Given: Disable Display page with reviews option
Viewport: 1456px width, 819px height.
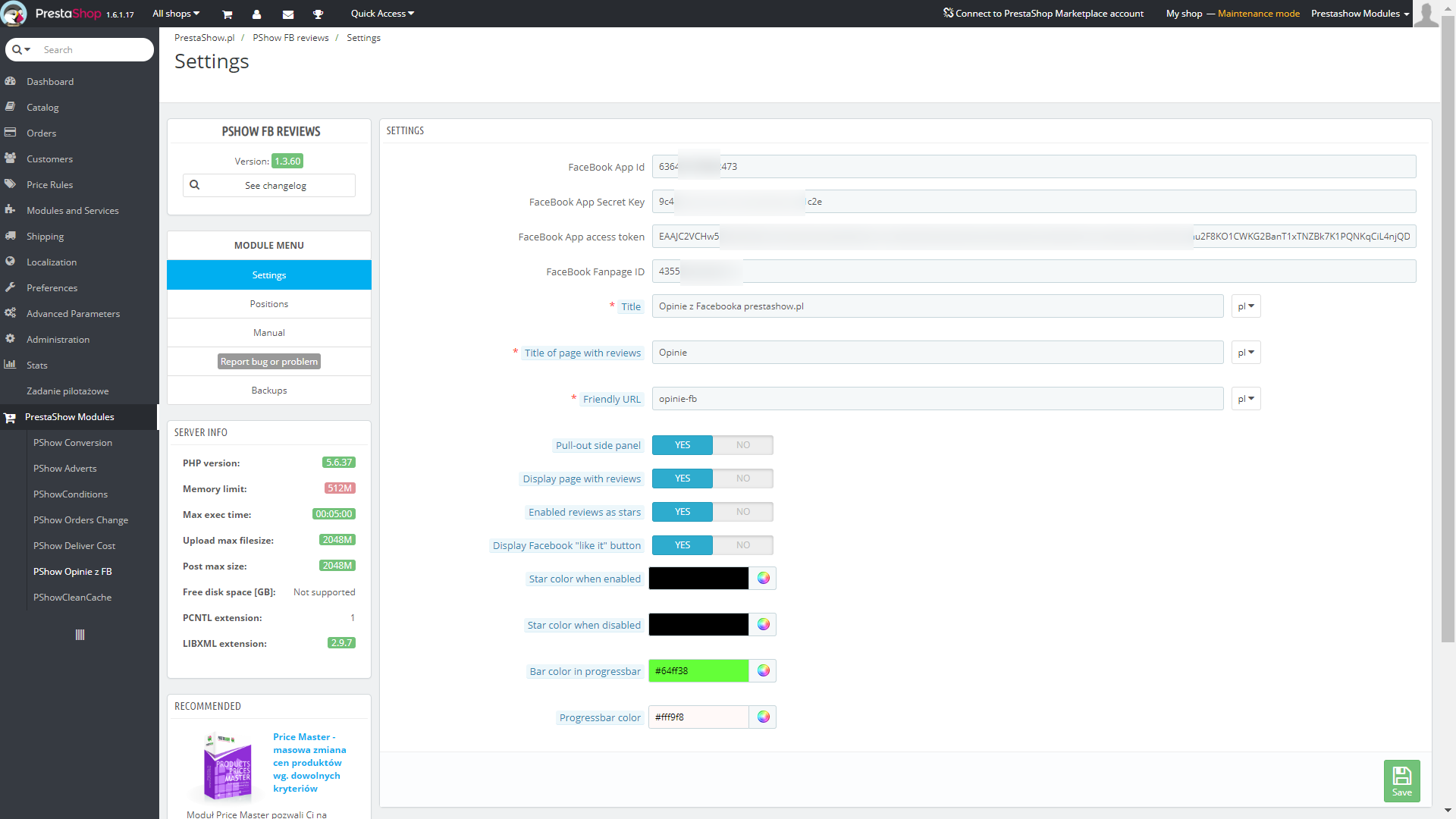Looking at the screenshot, I should tap(742, 479).
